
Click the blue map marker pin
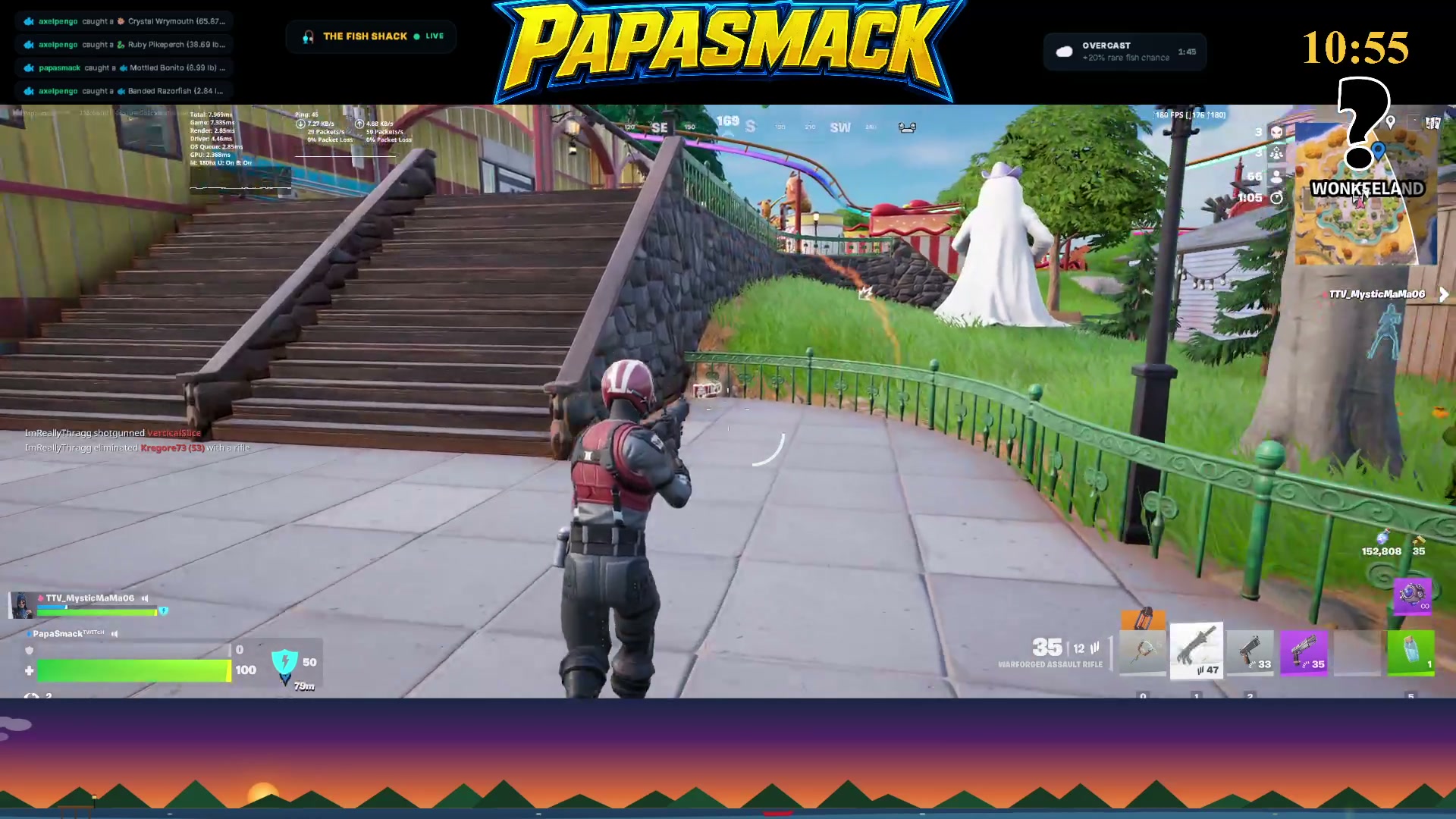(1379, 150)
